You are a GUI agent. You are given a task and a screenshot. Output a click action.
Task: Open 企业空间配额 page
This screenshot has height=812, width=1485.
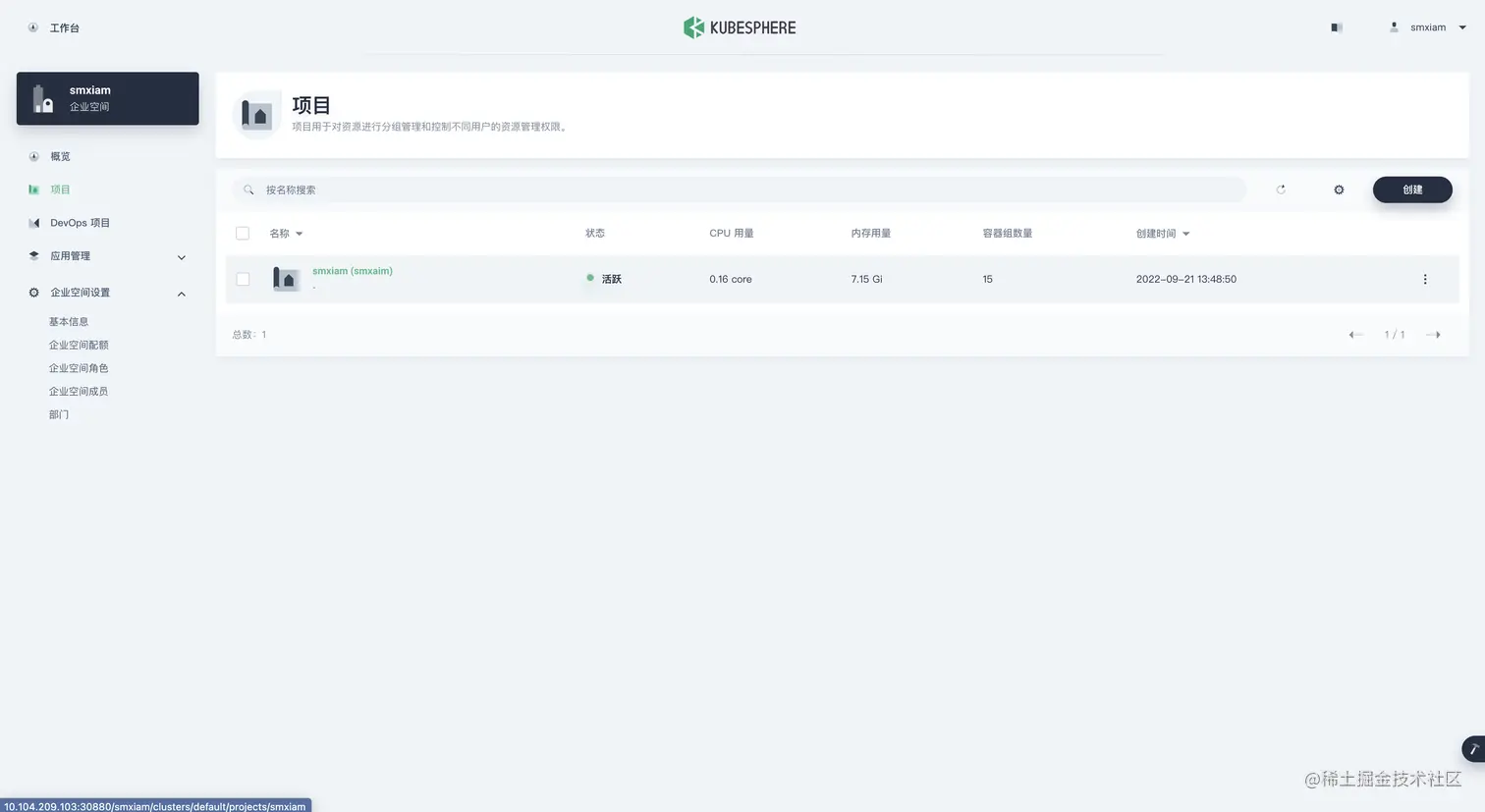point(79,345)
